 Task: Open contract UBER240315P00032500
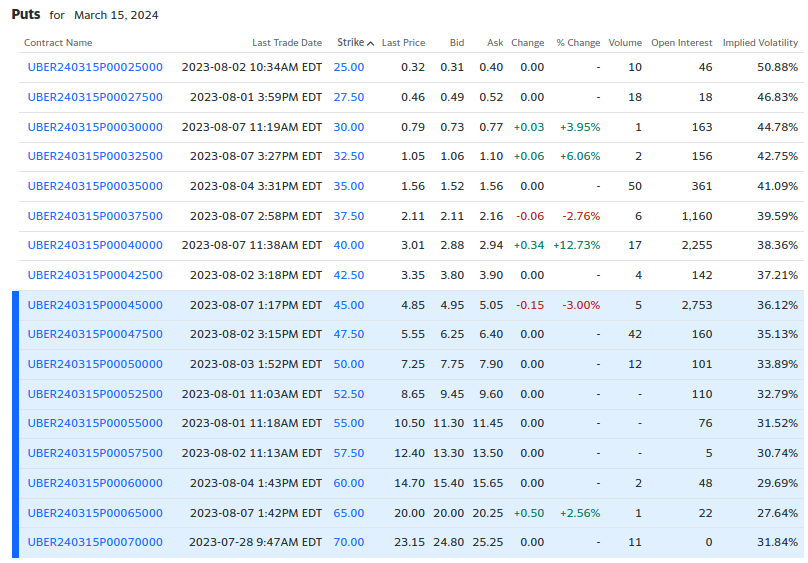(95, 157)
